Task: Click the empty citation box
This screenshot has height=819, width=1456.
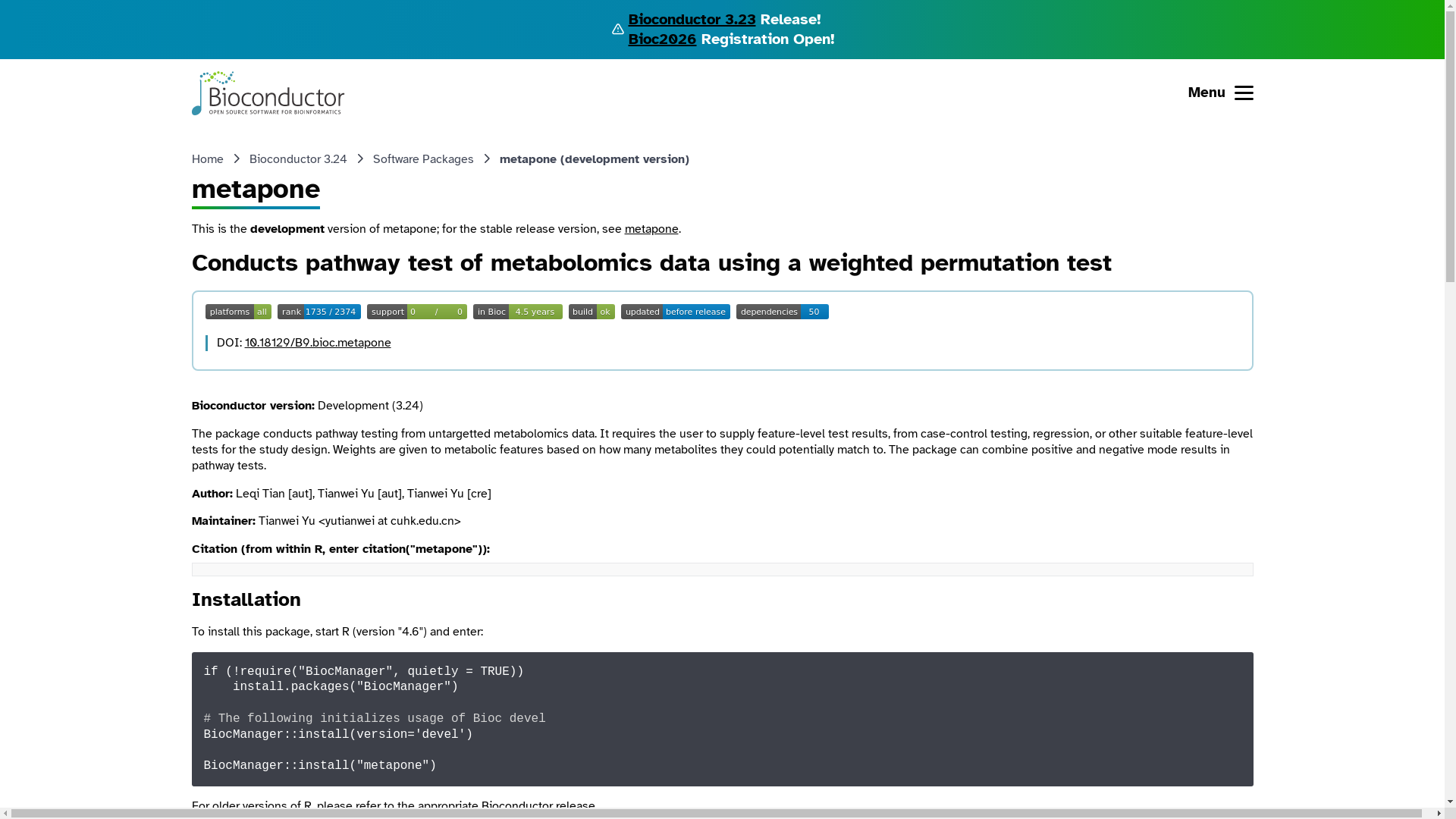Action: [722, 570]
